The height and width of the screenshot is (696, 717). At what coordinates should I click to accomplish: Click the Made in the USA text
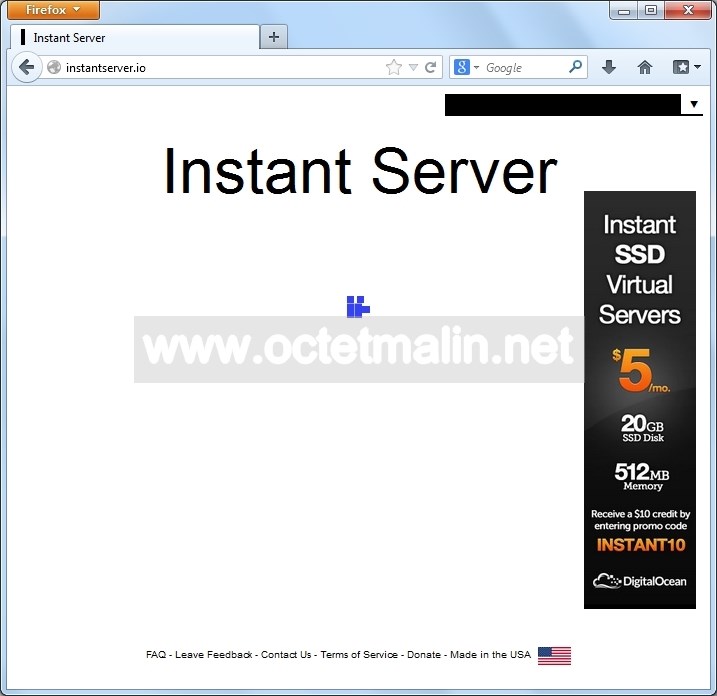coord(490,654)
